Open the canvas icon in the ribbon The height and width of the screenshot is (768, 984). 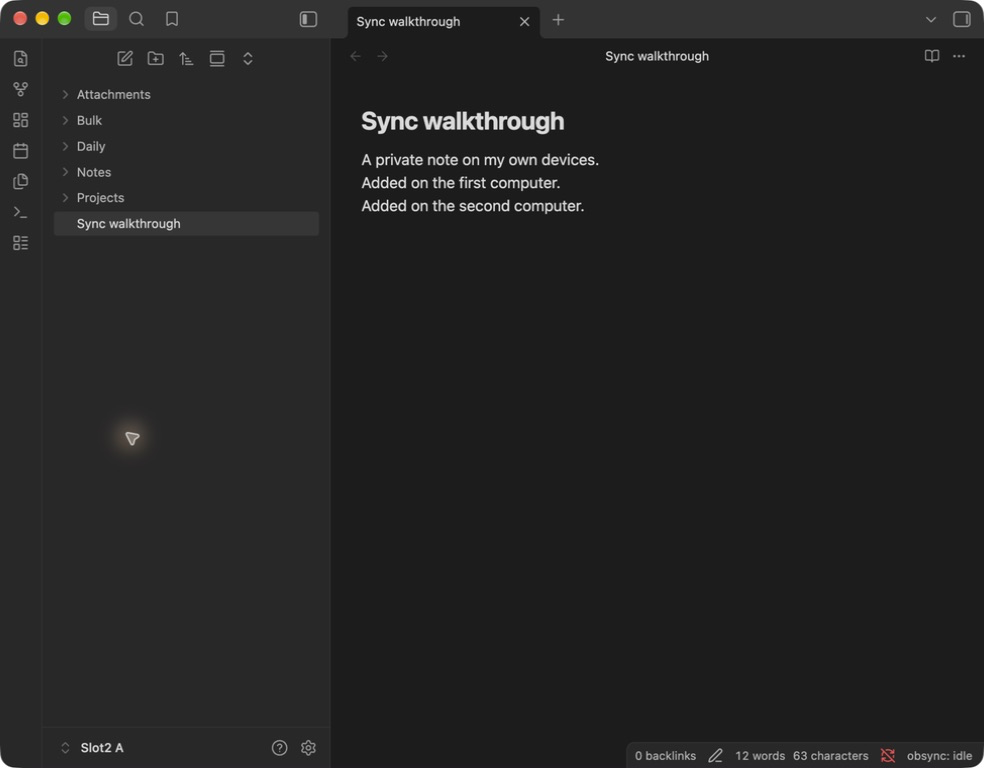click(21, 120)
